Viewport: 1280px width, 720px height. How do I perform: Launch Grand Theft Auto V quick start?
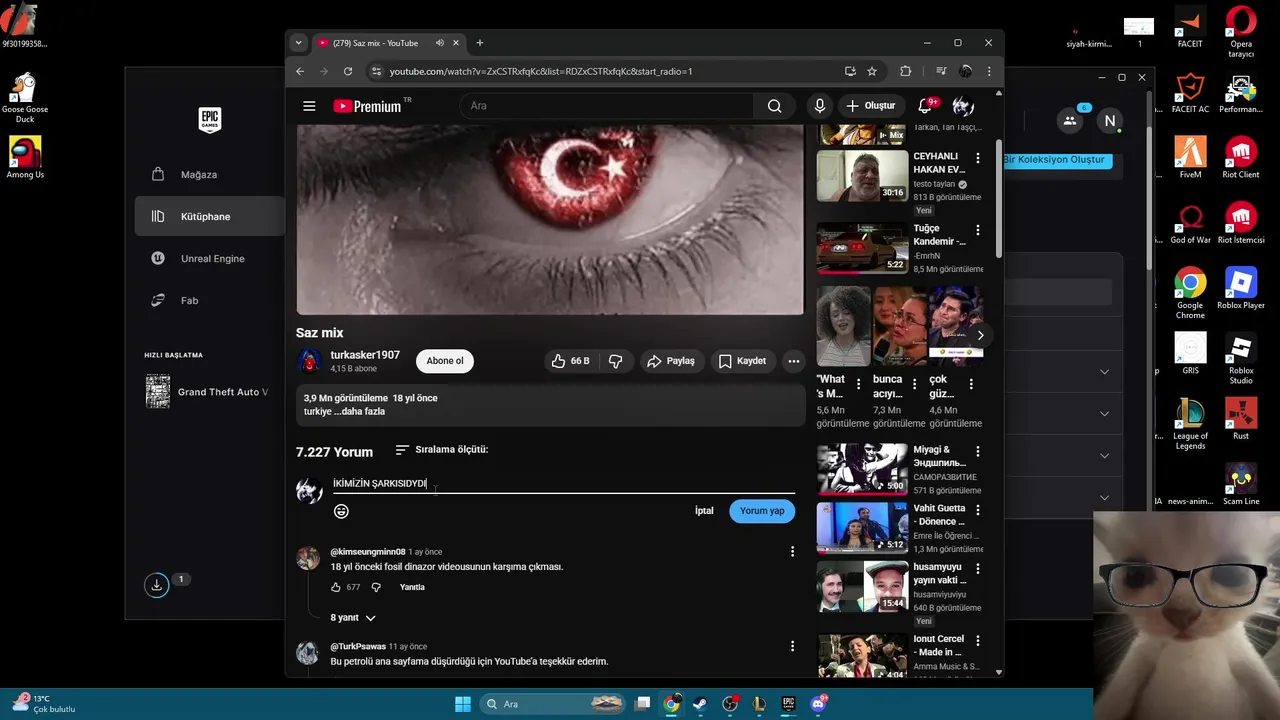[x=208, y=392]
